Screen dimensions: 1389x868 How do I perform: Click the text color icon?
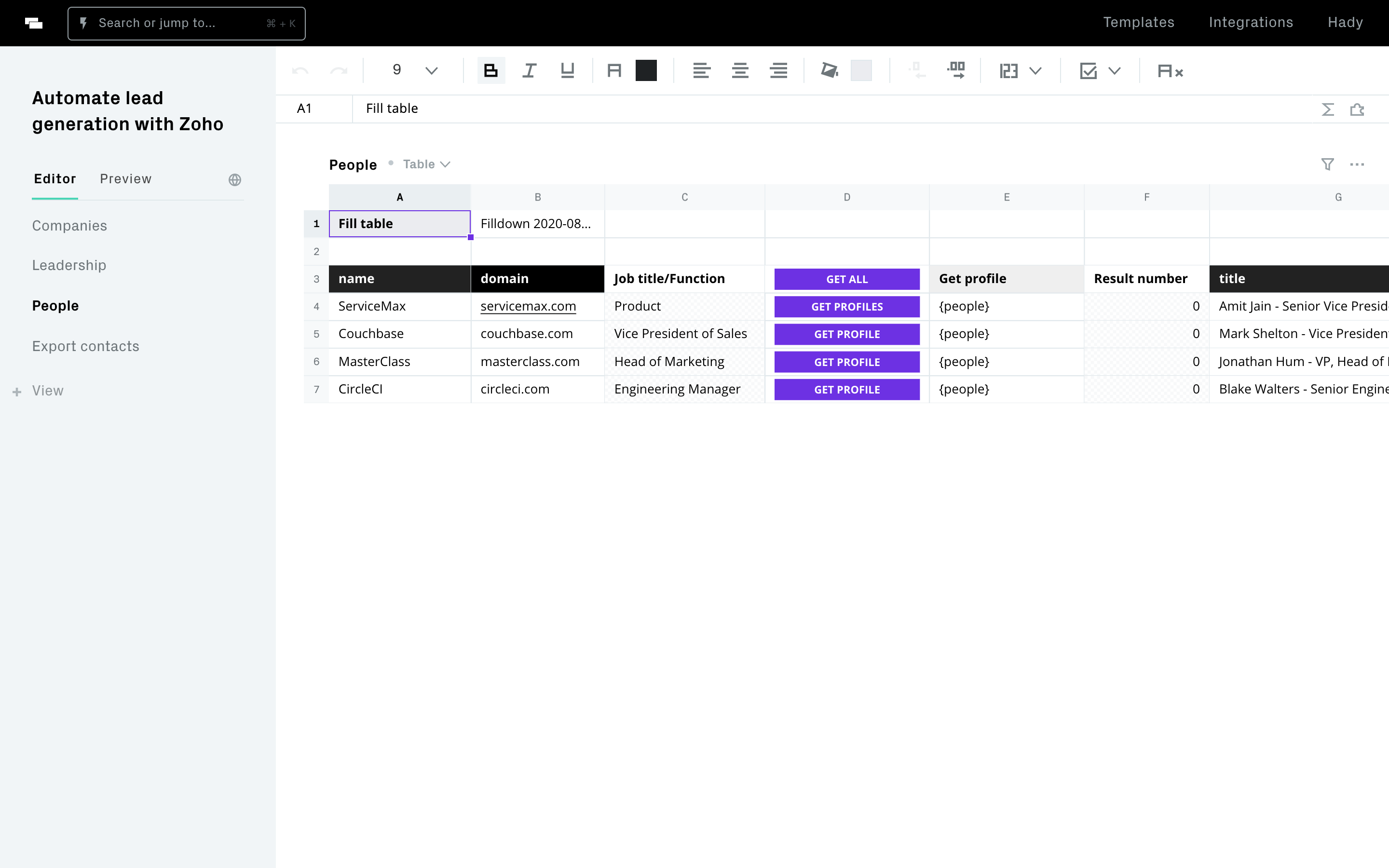click(614, 70)
